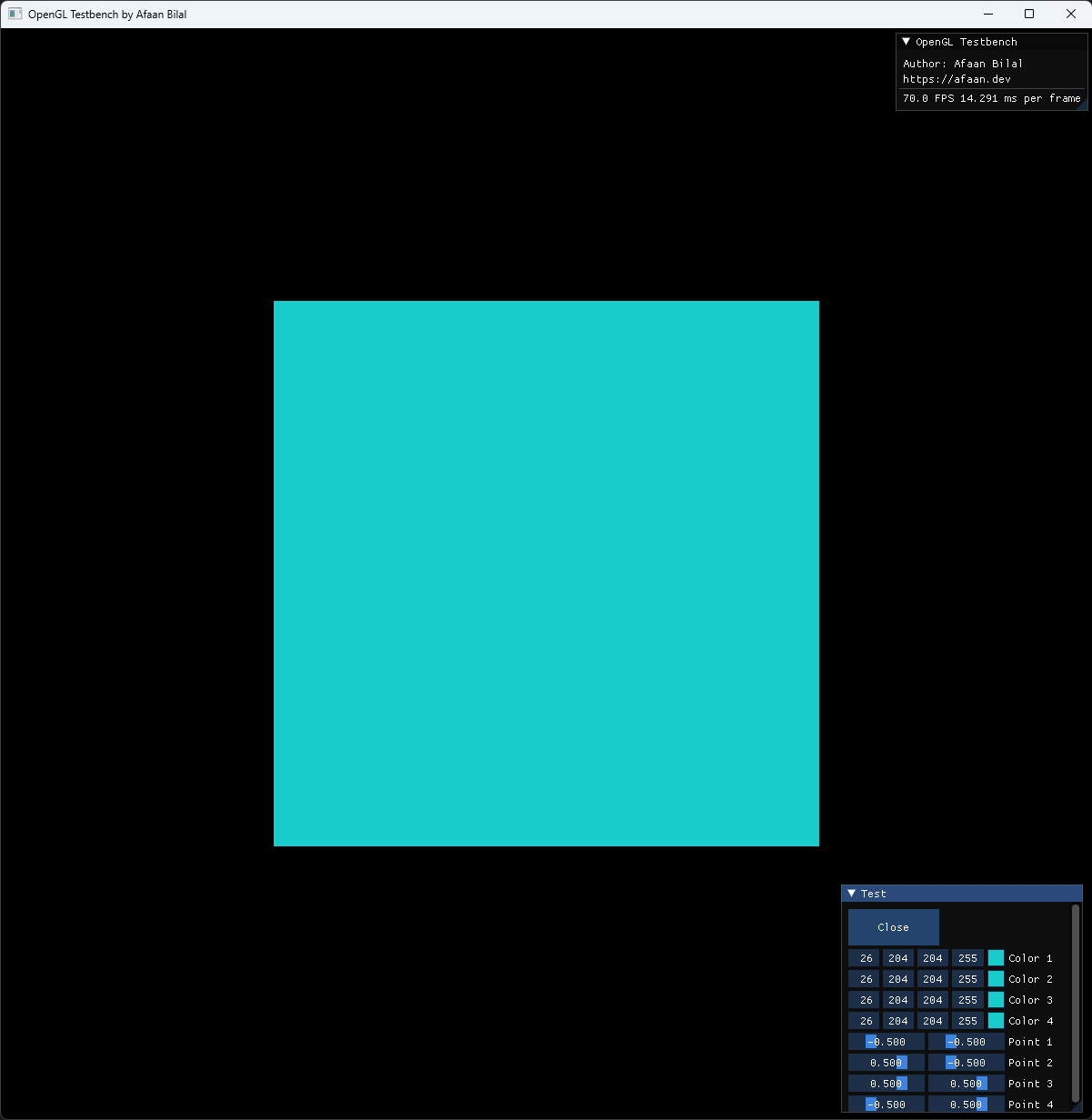The height and width of the screenshot is (1120, 1092).
Task: Open the Color 3 swatch picker
Action: (996, 1000)
